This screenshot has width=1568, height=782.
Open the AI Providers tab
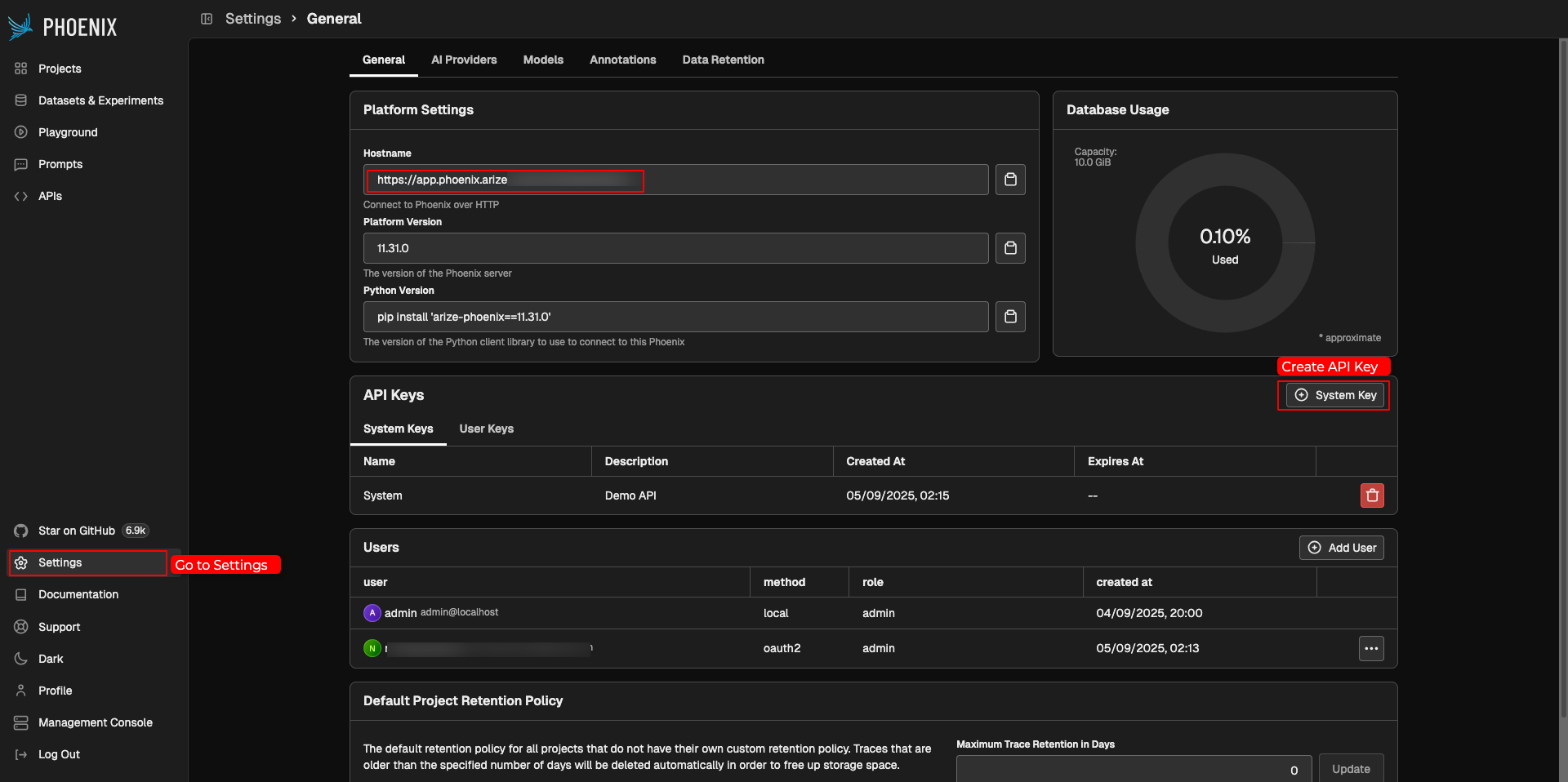pos(464,60)
